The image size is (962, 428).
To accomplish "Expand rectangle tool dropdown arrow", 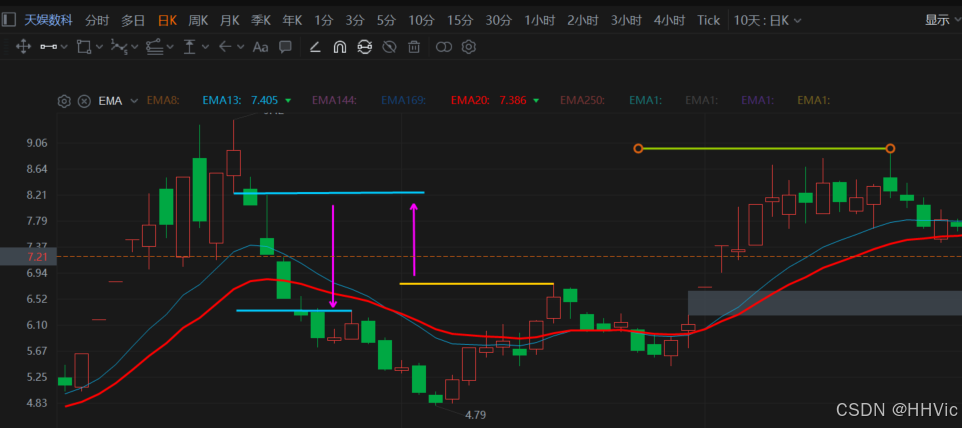I will (99, 47).
